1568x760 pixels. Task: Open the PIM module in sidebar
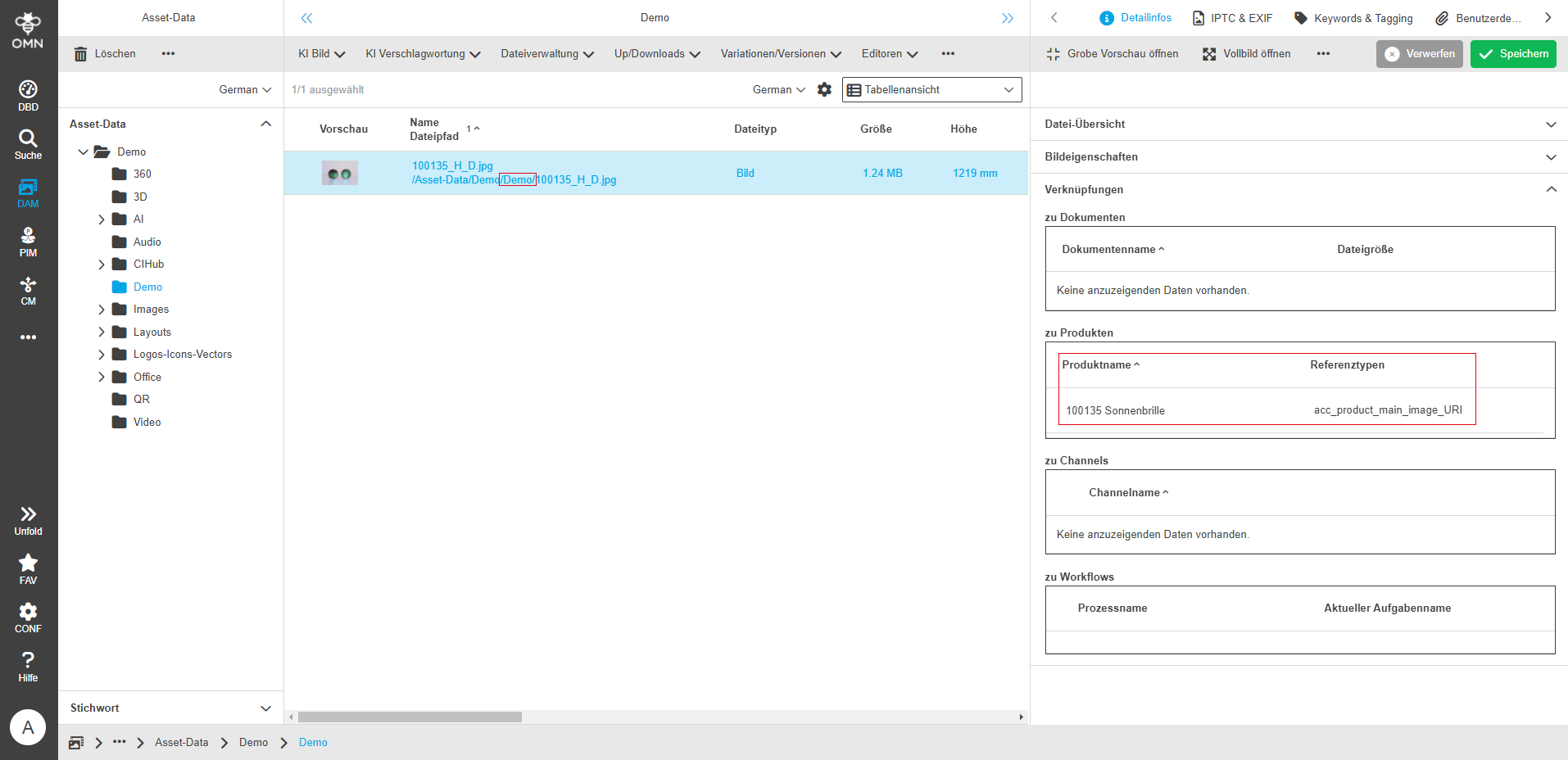pos(28,242)
